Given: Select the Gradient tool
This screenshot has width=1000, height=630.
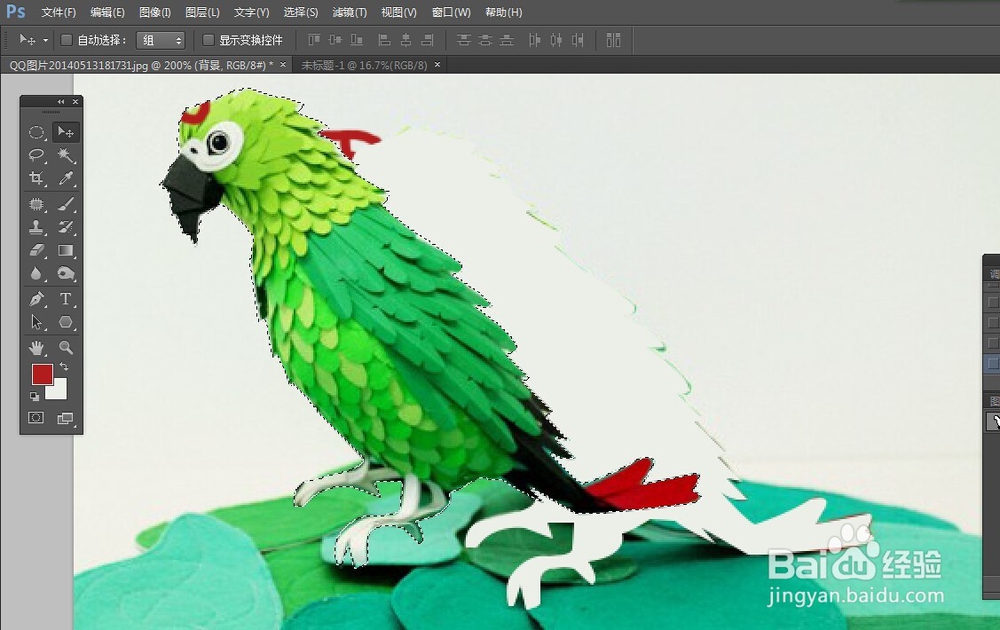Looking at the screenshot, I should [66, 251].
